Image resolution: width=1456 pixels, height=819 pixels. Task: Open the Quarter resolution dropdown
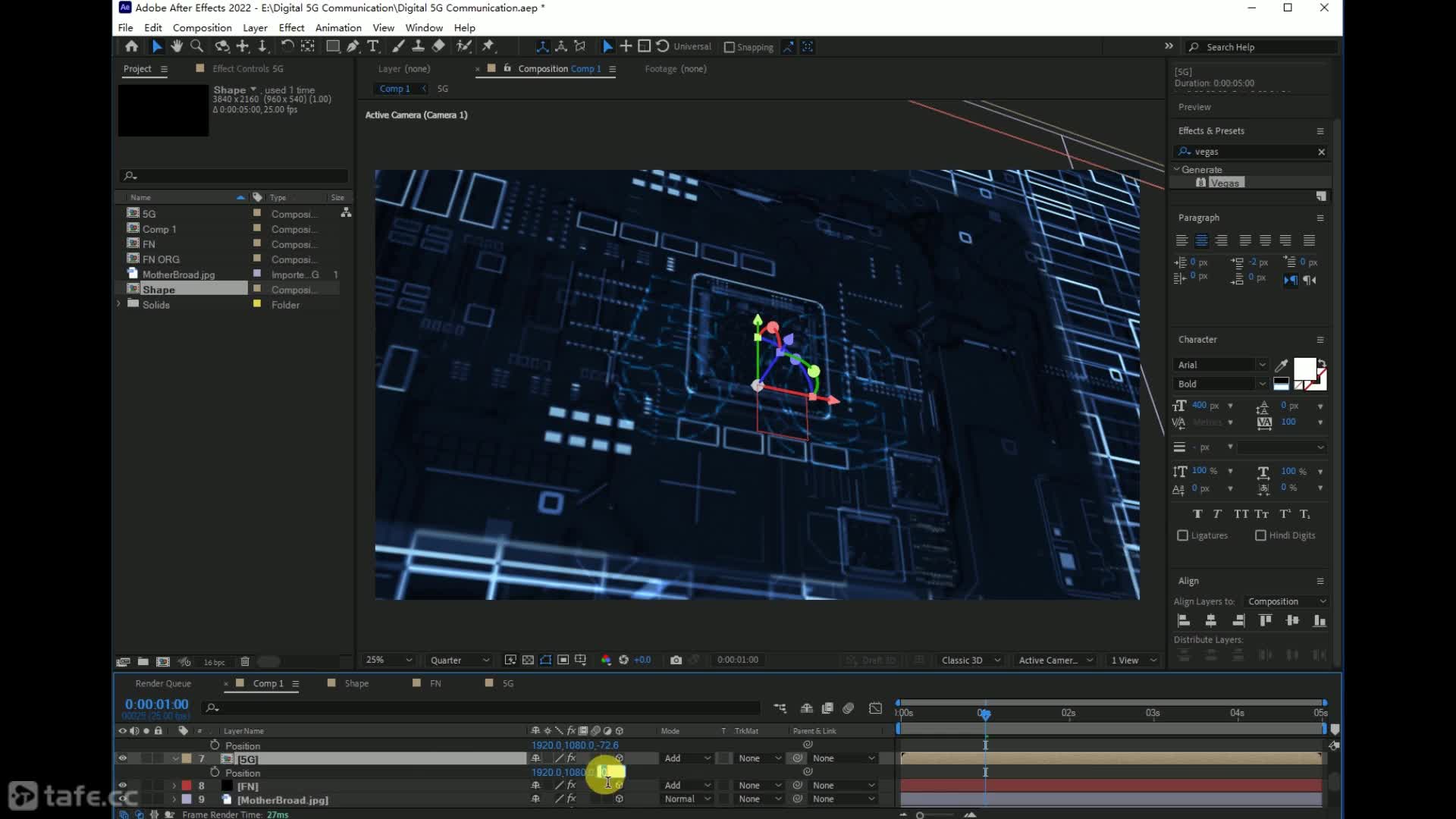(x=460, y=660)
